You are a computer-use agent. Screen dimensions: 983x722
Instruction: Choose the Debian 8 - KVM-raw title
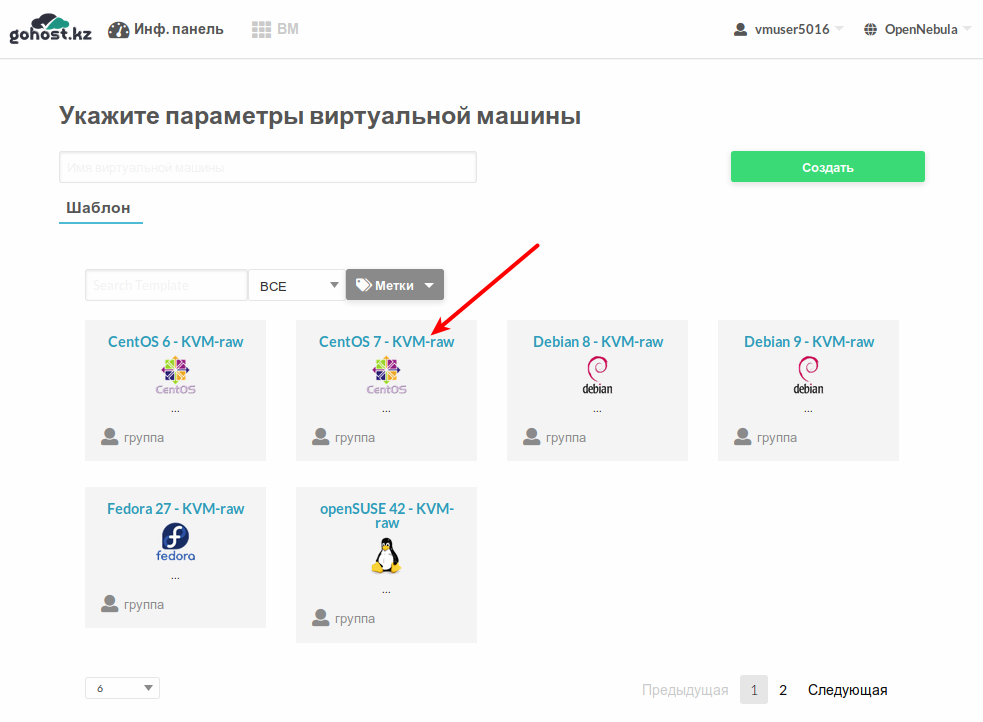(x=597, y=342)
